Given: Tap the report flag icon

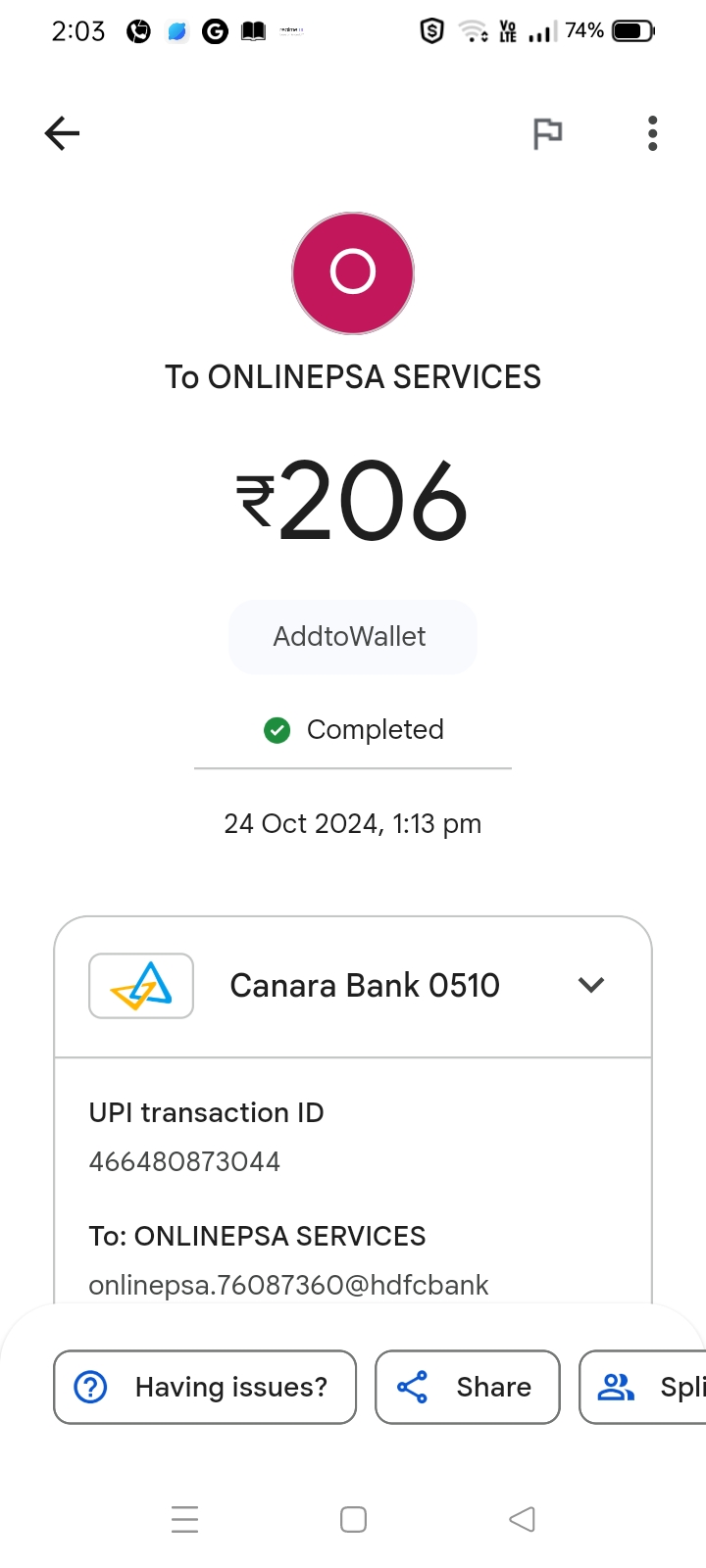Looking at the screenshot, I should pyautogui.click(x=547, y=133).
